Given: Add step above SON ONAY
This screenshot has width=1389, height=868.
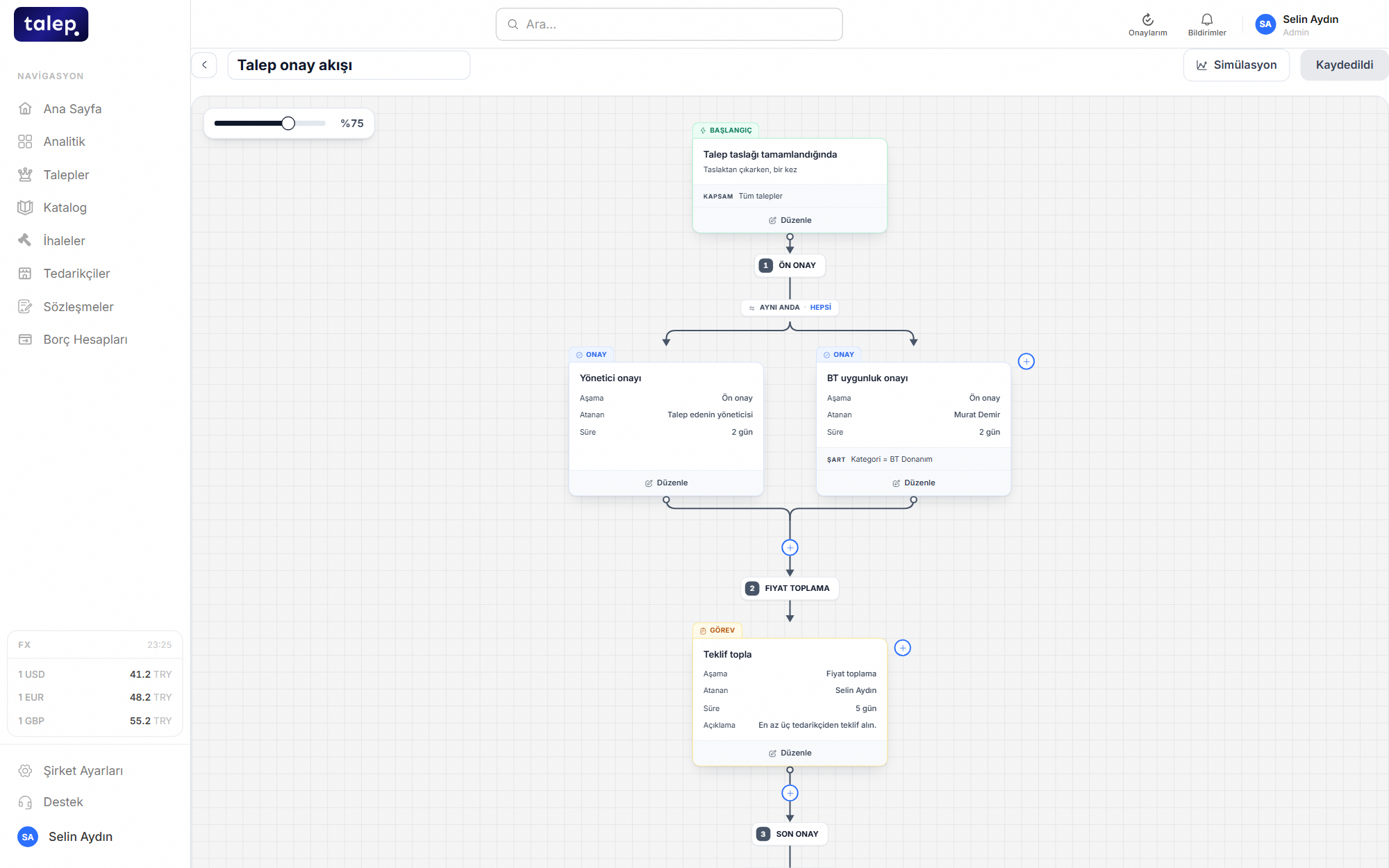Looking at the screenshot, I should (790, 793).
